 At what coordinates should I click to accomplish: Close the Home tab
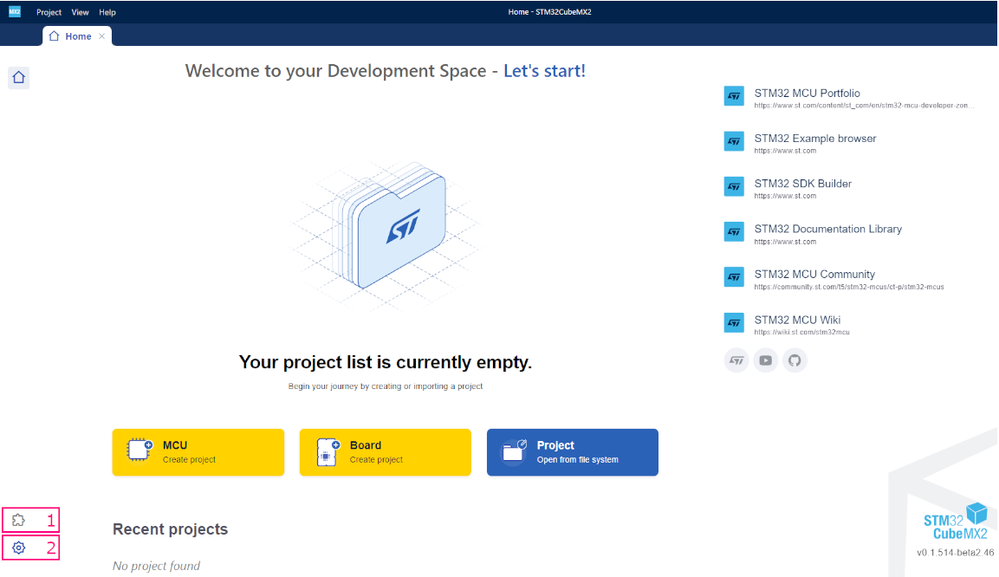coord(102,36)
